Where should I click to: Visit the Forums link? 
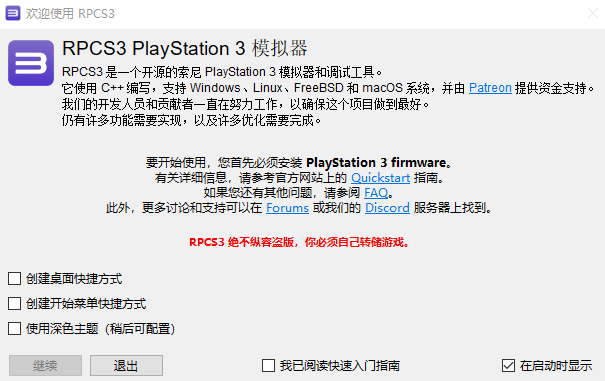click(287, 208)
